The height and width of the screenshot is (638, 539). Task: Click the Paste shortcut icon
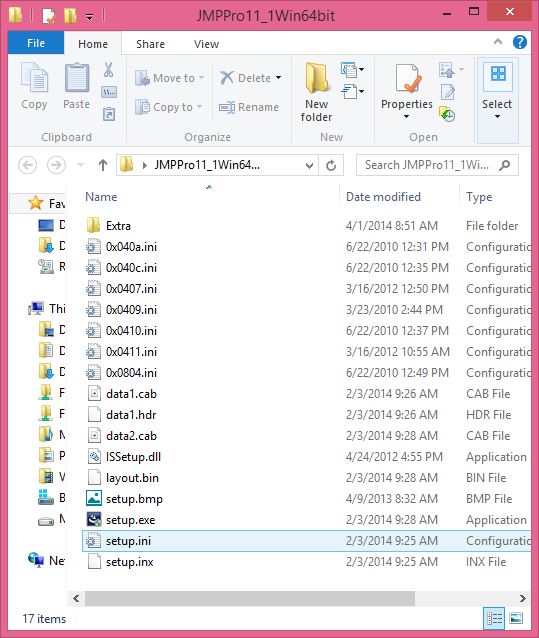pyautogui.click(x=109, y=114)
